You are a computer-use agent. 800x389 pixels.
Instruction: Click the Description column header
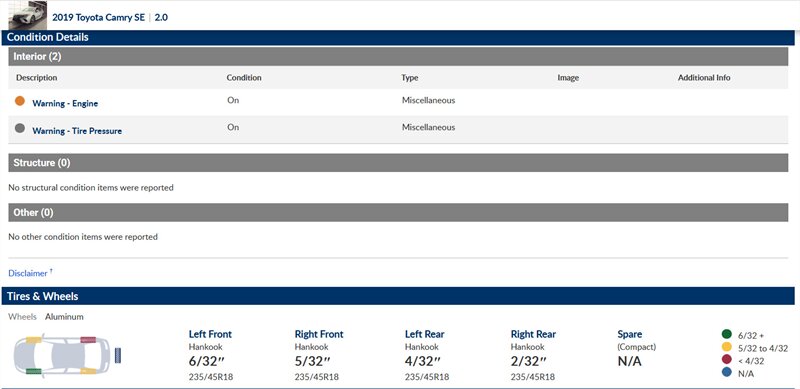pyautogui.click(x=36, y=78)
